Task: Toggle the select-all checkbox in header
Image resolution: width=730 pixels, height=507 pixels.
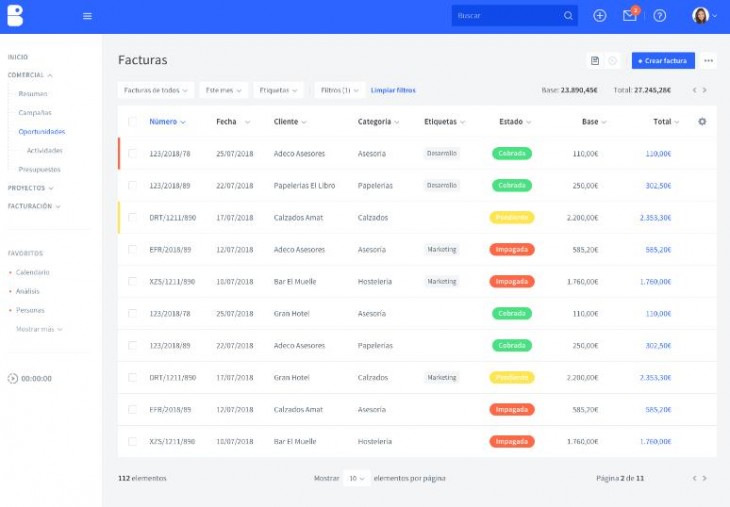Action: pyautogui.click(x=132, y=122)
